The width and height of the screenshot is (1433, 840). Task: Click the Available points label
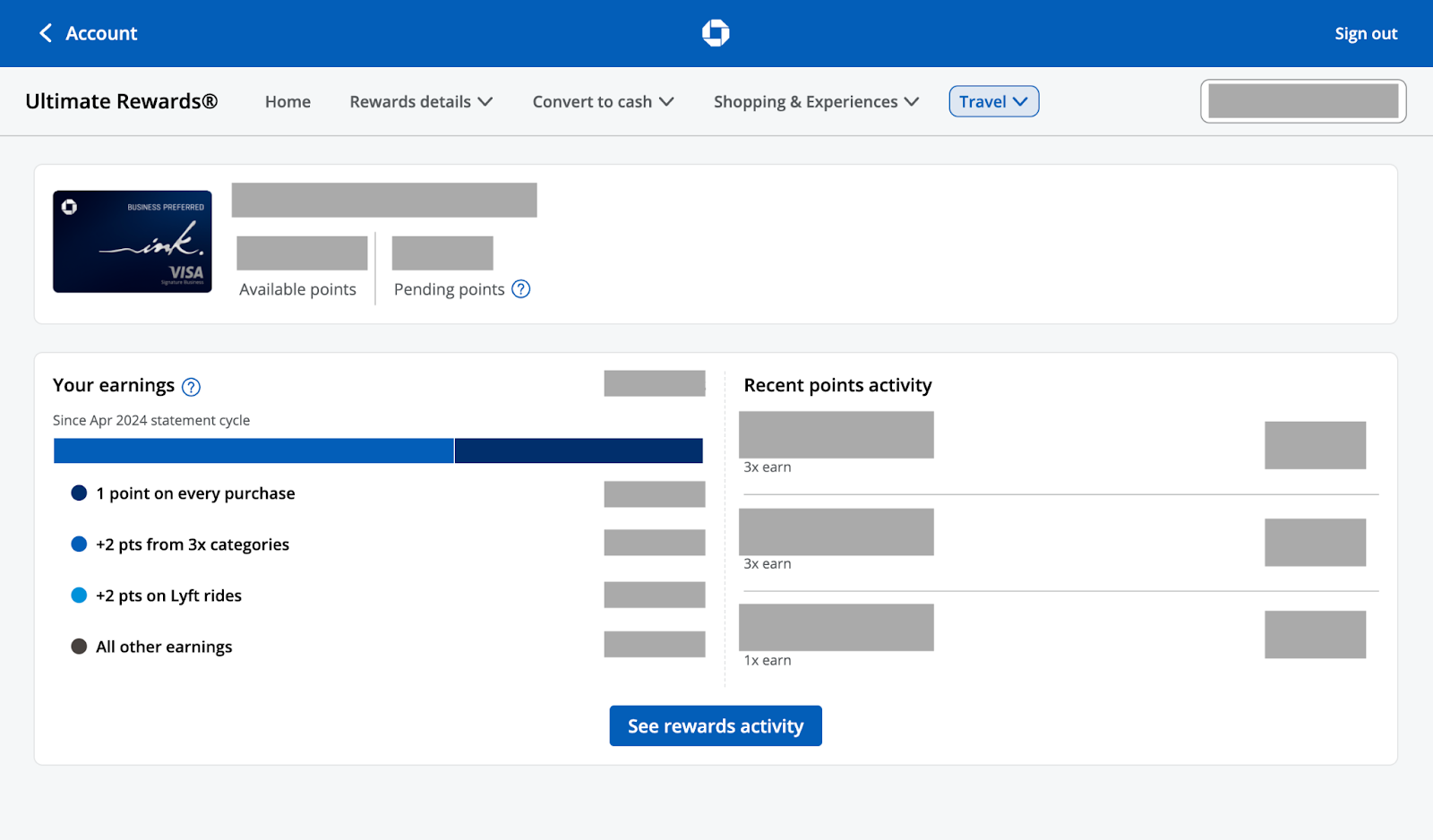click(297, 289)
